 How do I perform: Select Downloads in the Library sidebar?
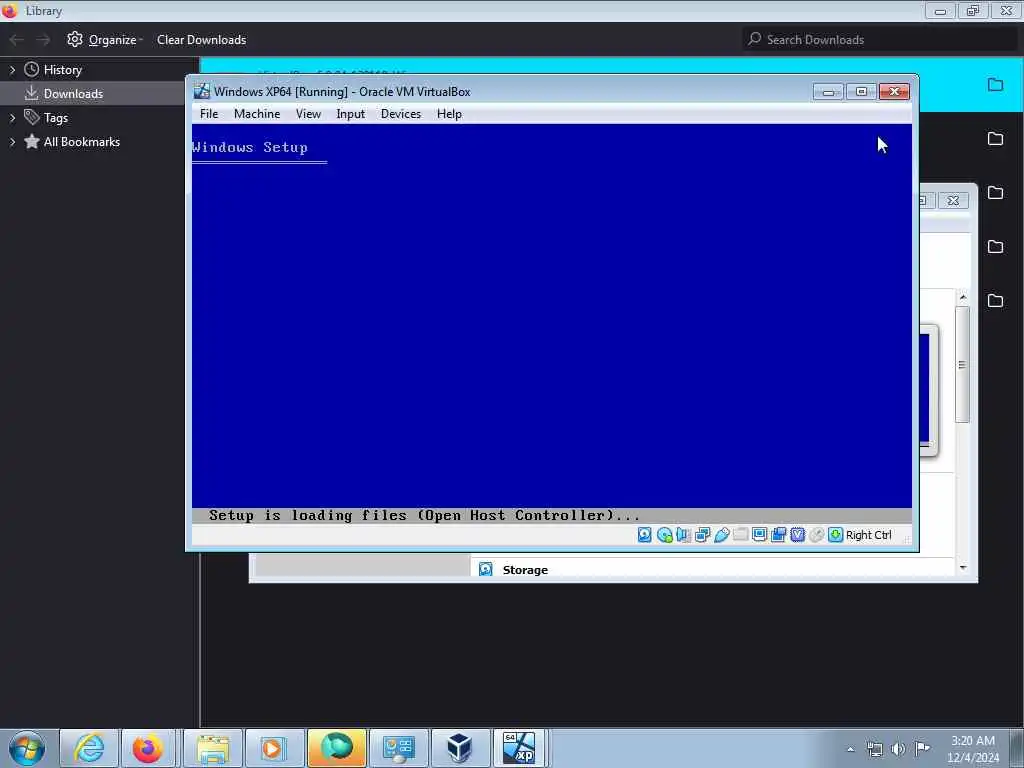tap(73, 93)
